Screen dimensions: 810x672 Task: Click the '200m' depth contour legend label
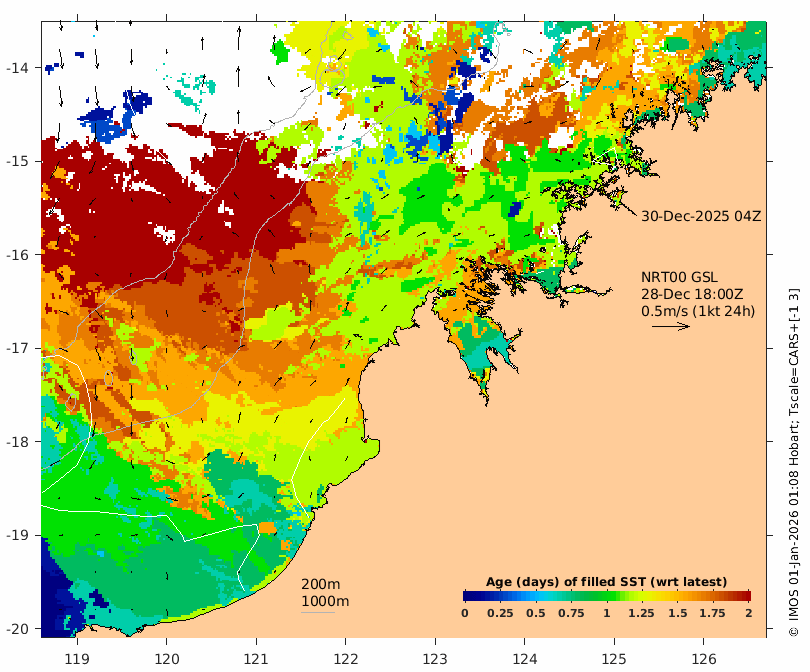tap(320, 584)
